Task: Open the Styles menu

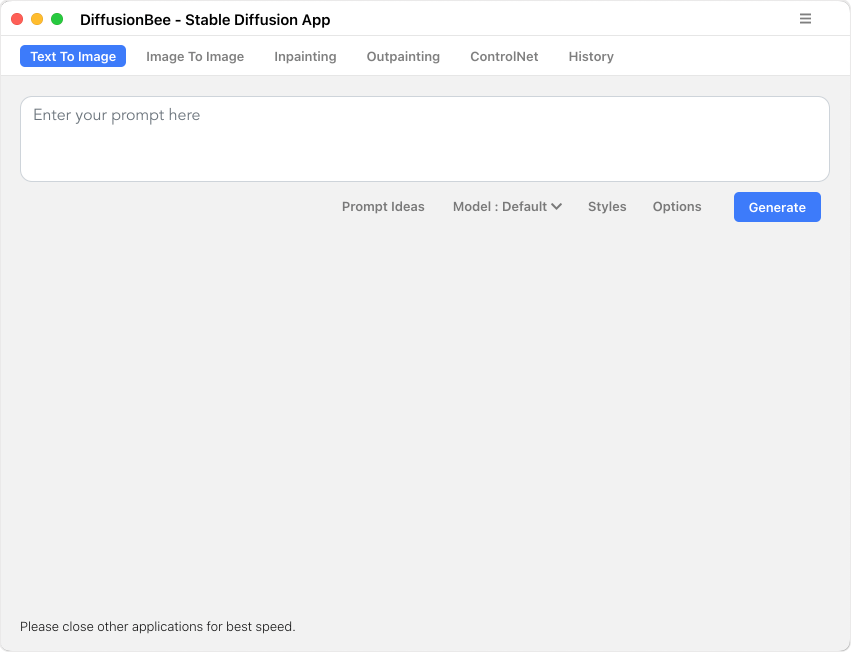Action: (x=607, y=207)
